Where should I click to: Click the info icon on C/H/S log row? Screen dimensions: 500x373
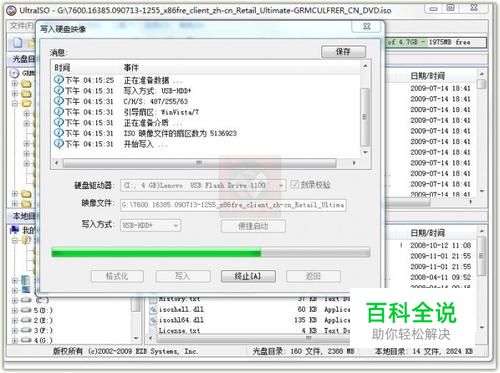(x=59, y=101)
